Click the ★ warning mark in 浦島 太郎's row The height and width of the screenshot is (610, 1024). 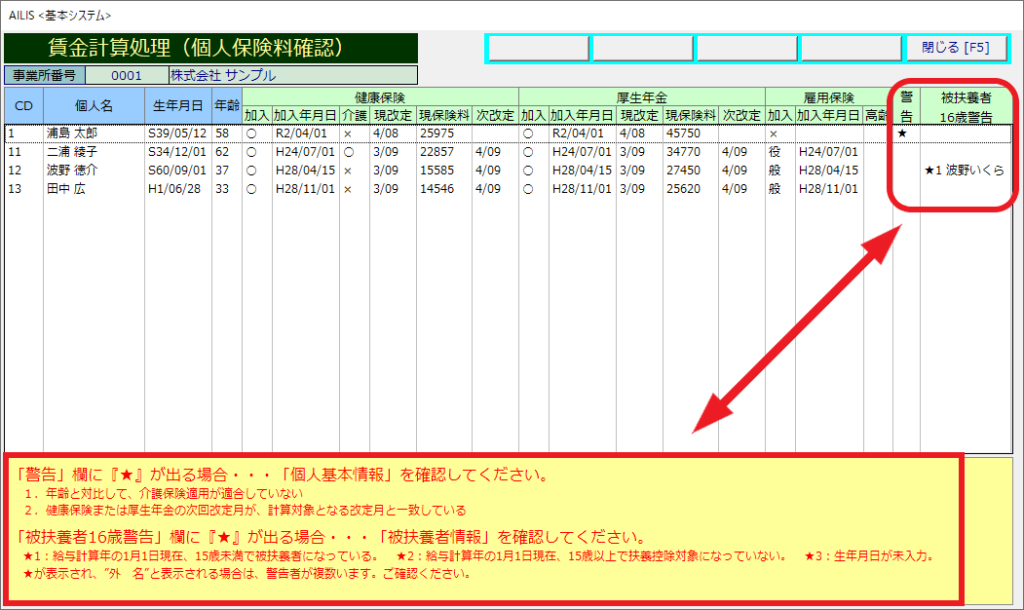903,133
